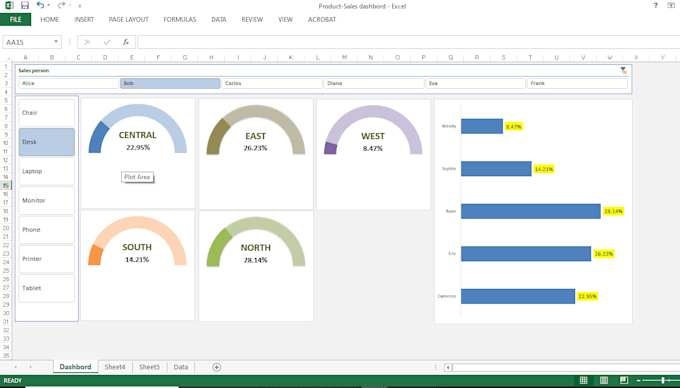Image resolution: width=680 pixels, height=388 pixels.
Task: Open the FORMULAS tab
Action: pyautogui.click(x=180, y=20)
